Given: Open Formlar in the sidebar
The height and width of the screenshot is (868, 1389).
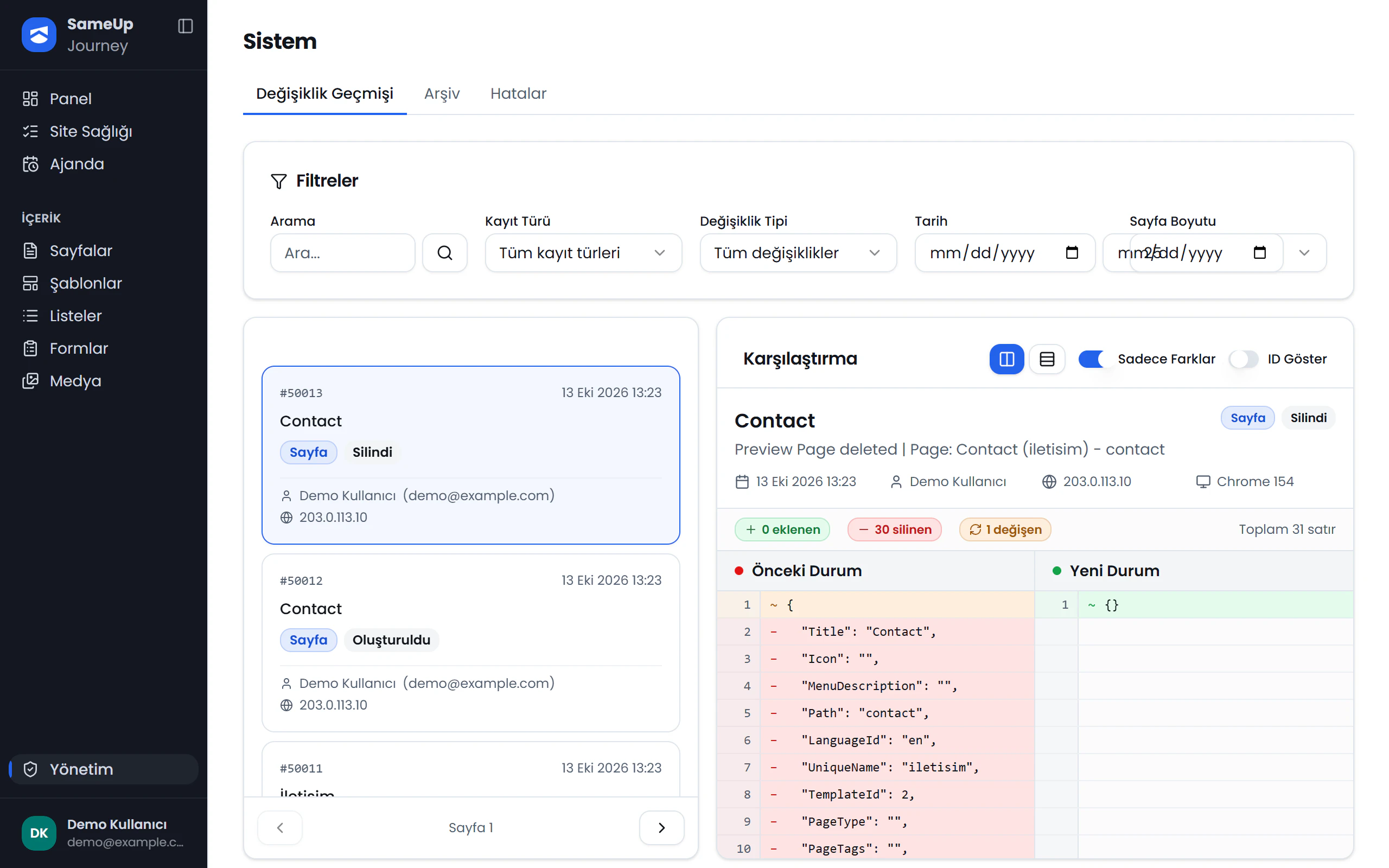Looking at the screenshot, I should (103, 348).
